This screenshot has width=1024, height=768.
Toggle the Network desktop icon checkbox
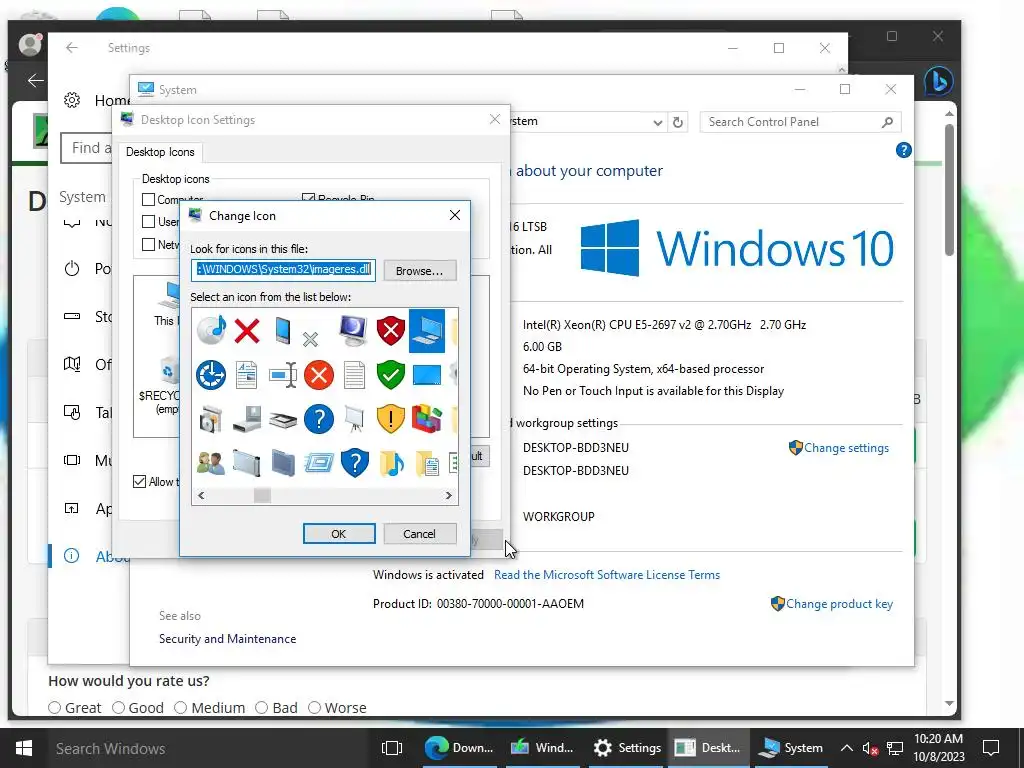point(148,244)
